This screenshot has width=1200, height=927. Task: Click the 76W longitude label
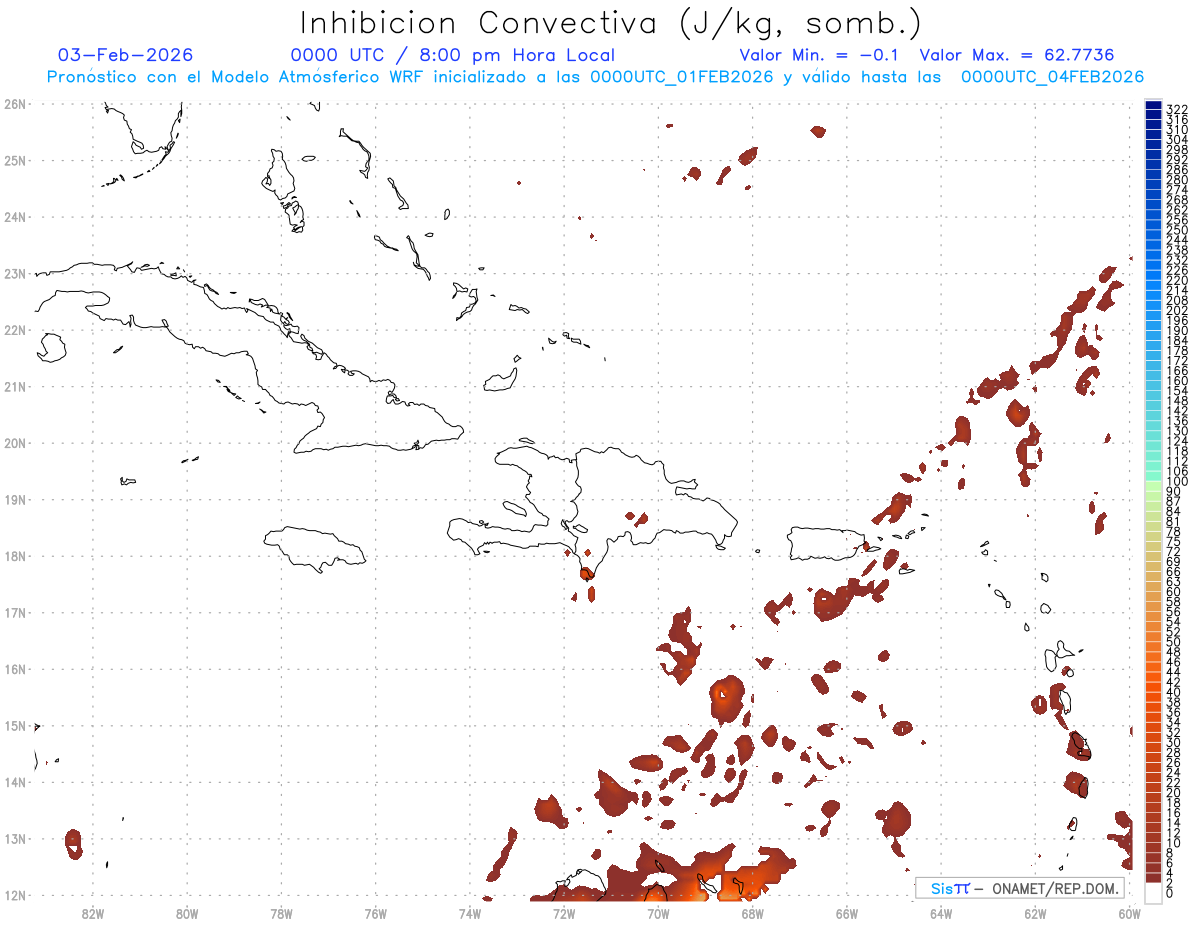tap(376, 913)
